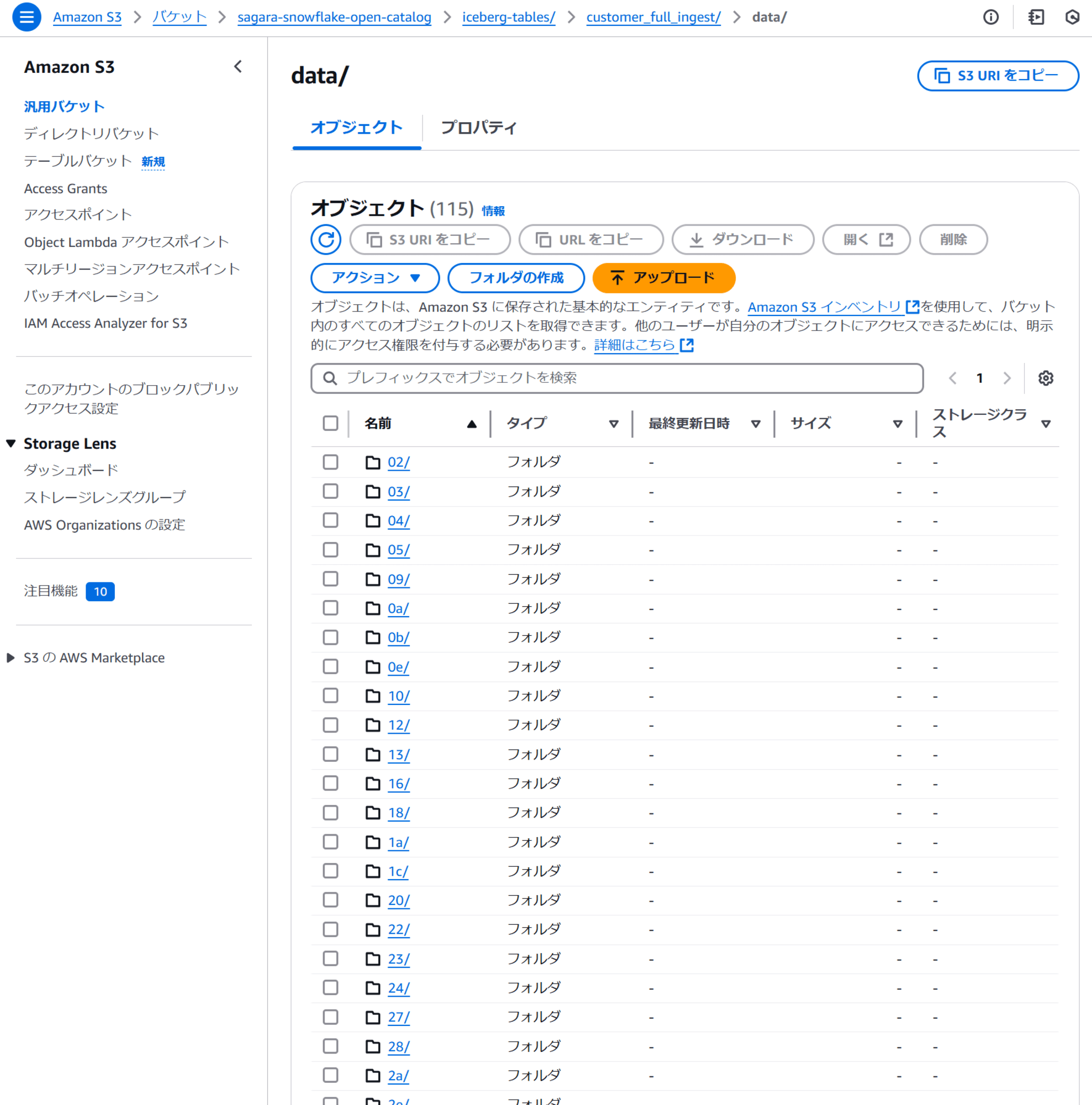Click the ダウンロード button
Screen dimensions: 1092x1105
743,240
